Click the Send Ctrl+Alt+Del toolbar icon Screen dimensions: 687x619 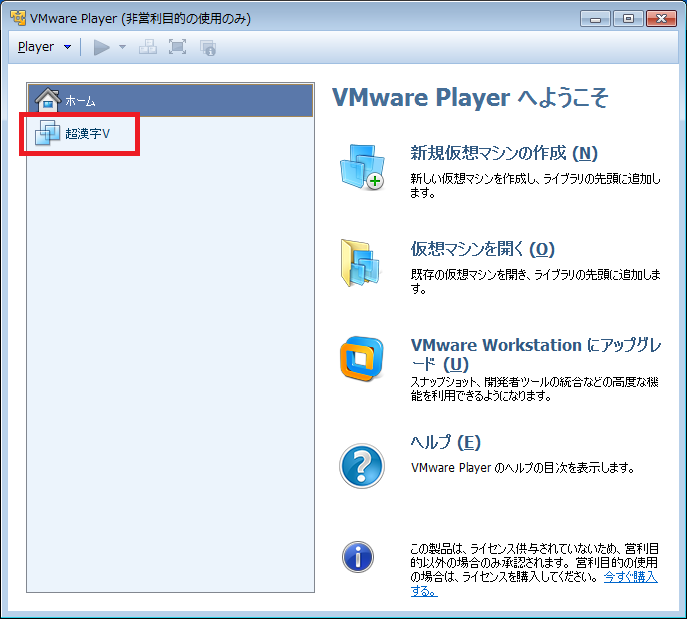[x=148, y=47]
